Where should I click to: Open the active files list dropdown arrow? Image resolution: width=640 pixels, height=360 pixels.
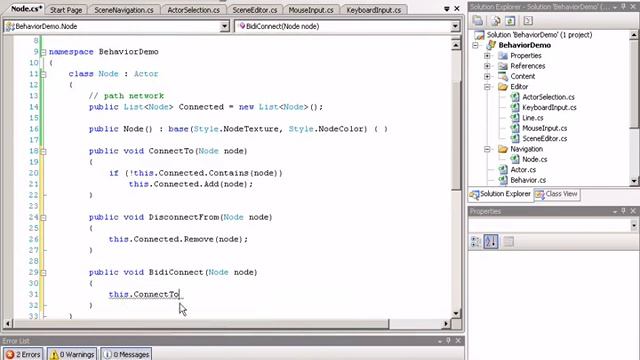tap(447, 9)
